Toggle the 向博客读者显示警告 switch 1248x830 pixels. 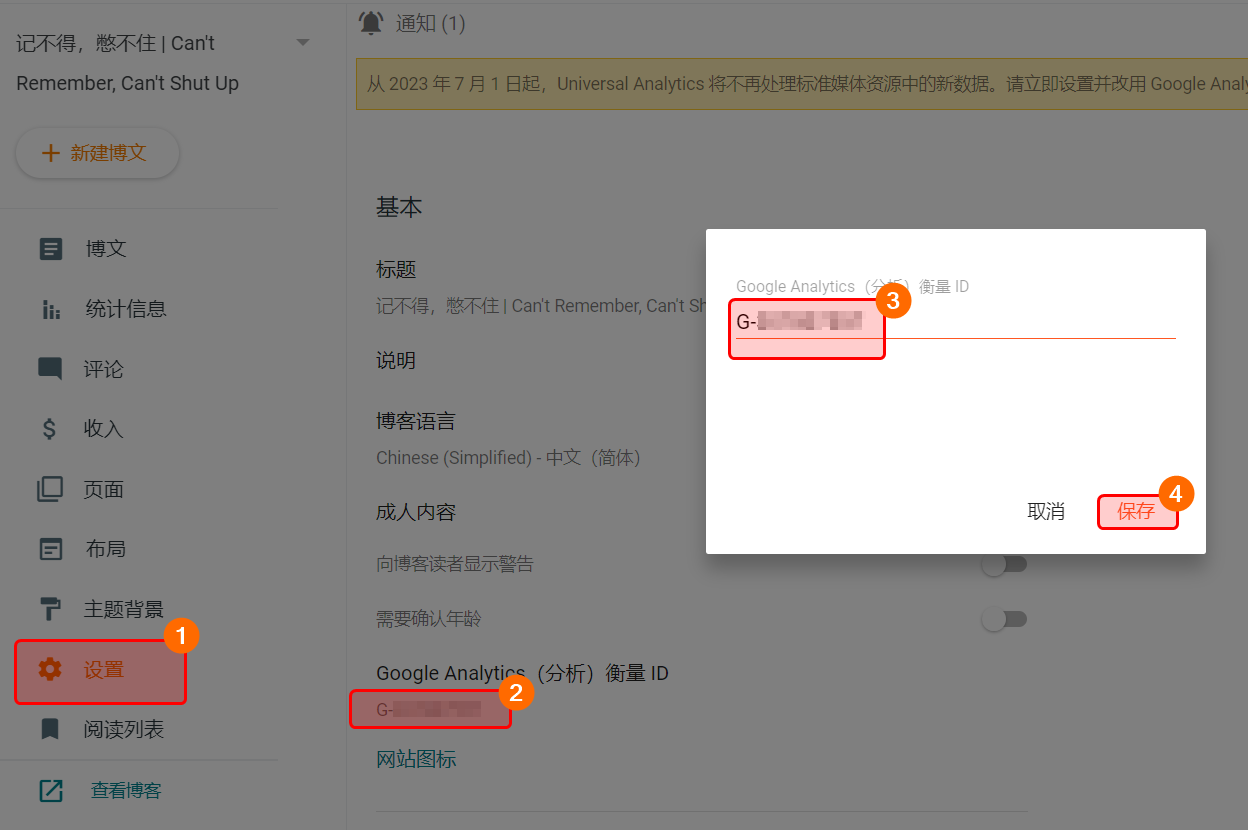(1004, 565)
